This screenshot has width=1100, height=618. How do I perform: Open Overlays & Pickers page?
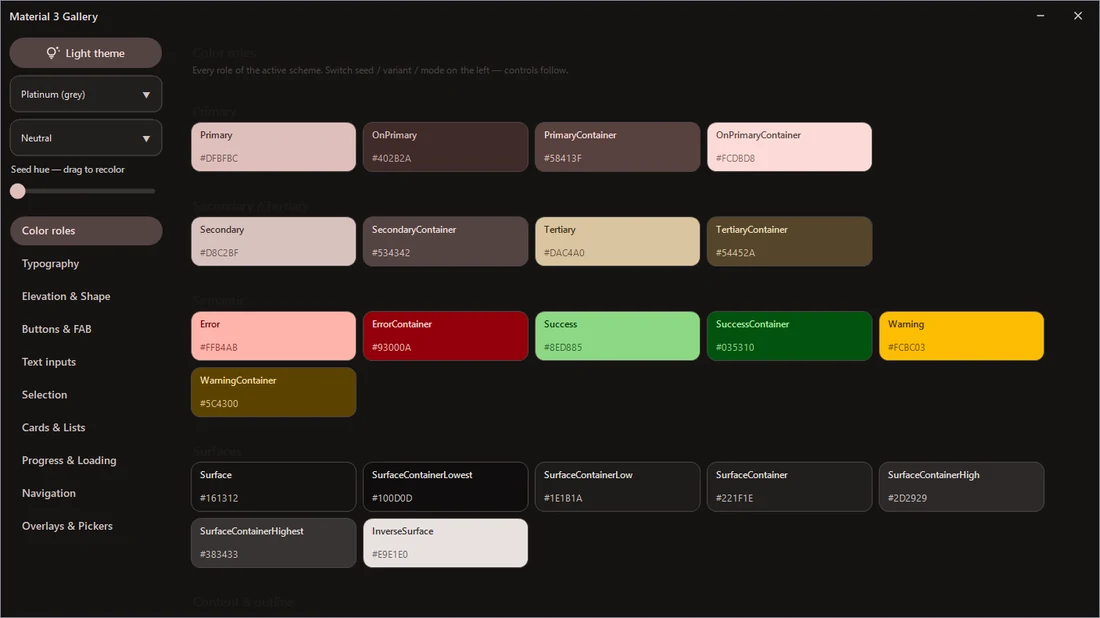coord(86,526)
